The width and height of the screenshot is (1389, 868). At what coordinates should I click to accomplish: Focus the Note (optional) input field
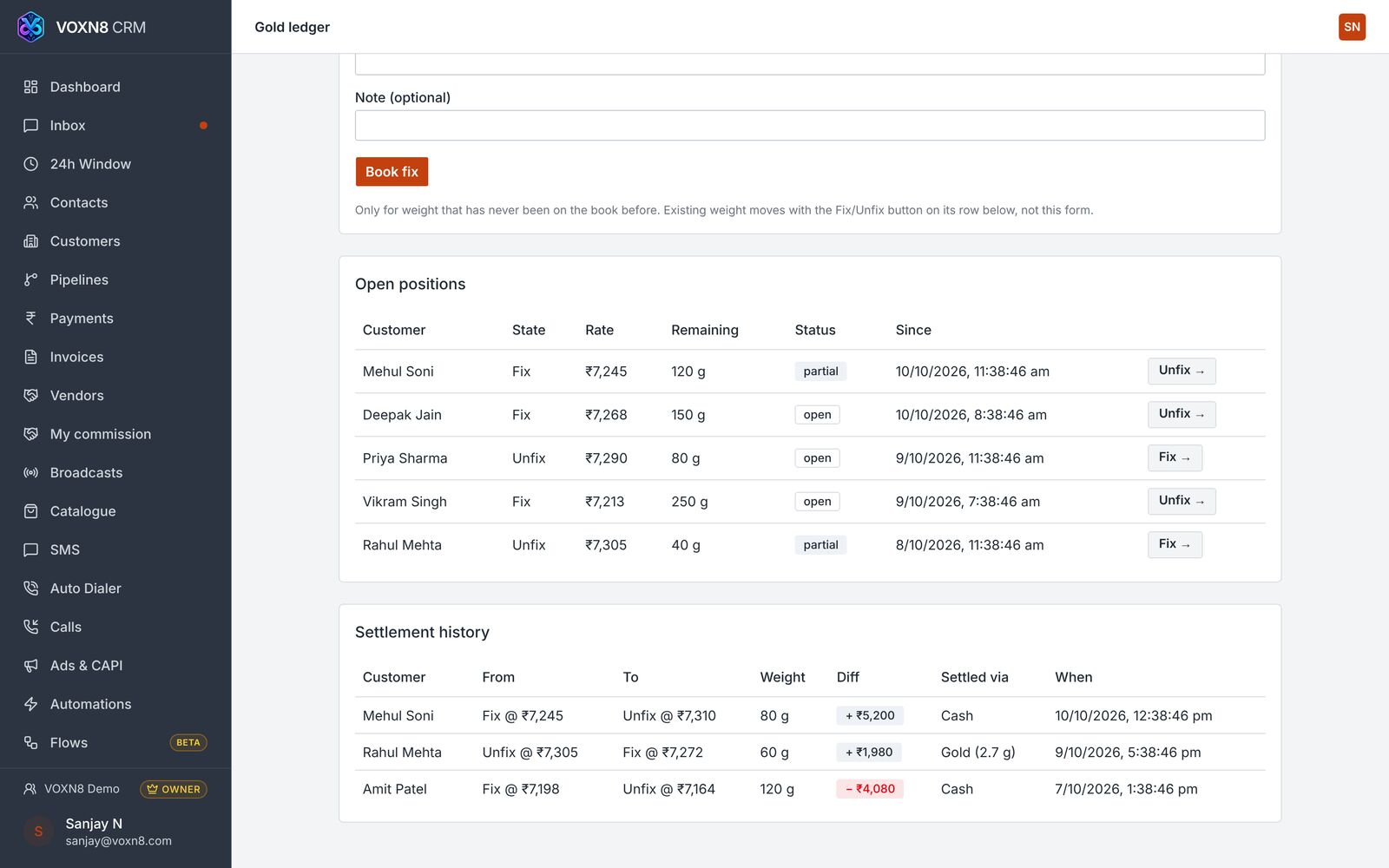(x=810, y=125)
